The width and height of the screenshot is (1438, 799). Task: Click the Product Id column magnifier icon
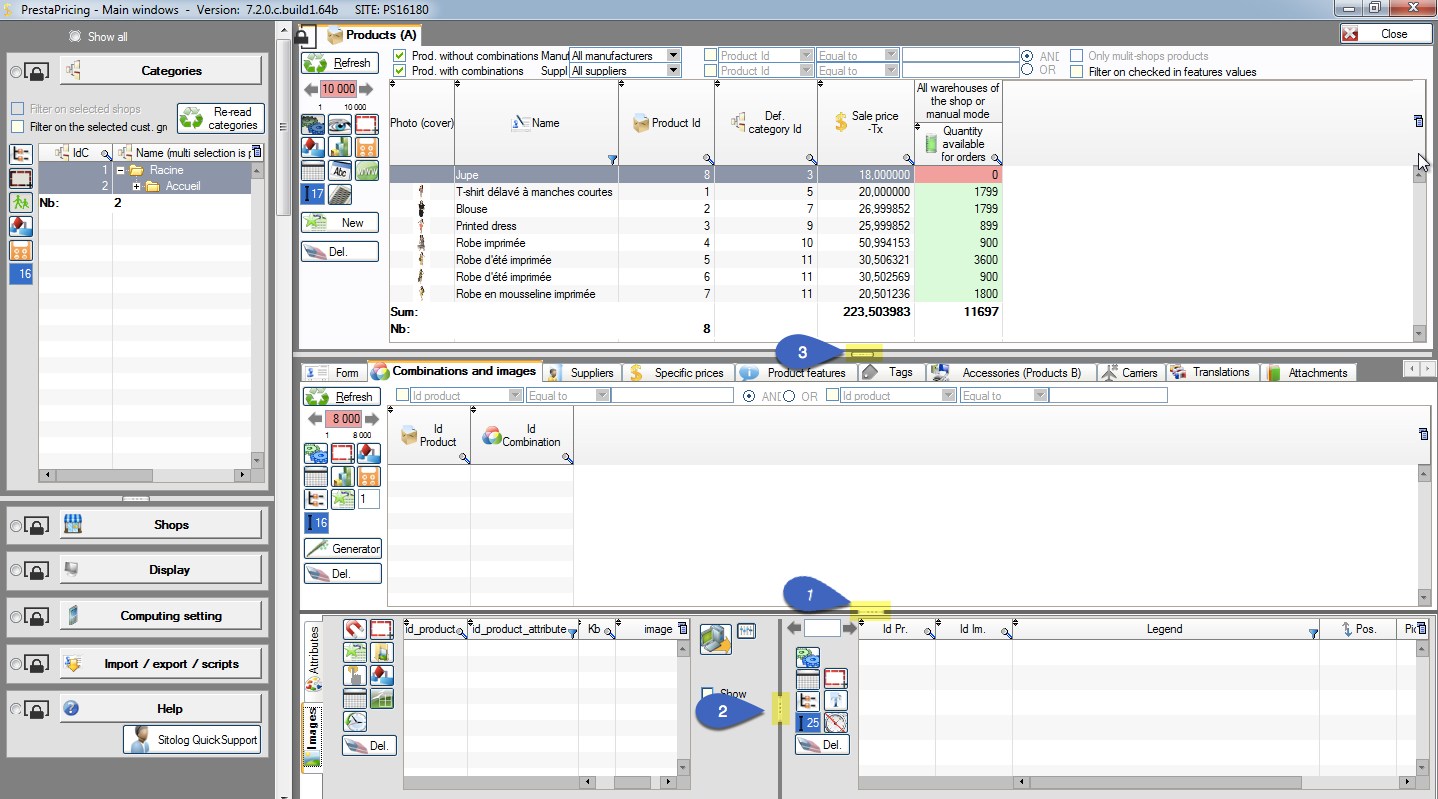[708, 159]
